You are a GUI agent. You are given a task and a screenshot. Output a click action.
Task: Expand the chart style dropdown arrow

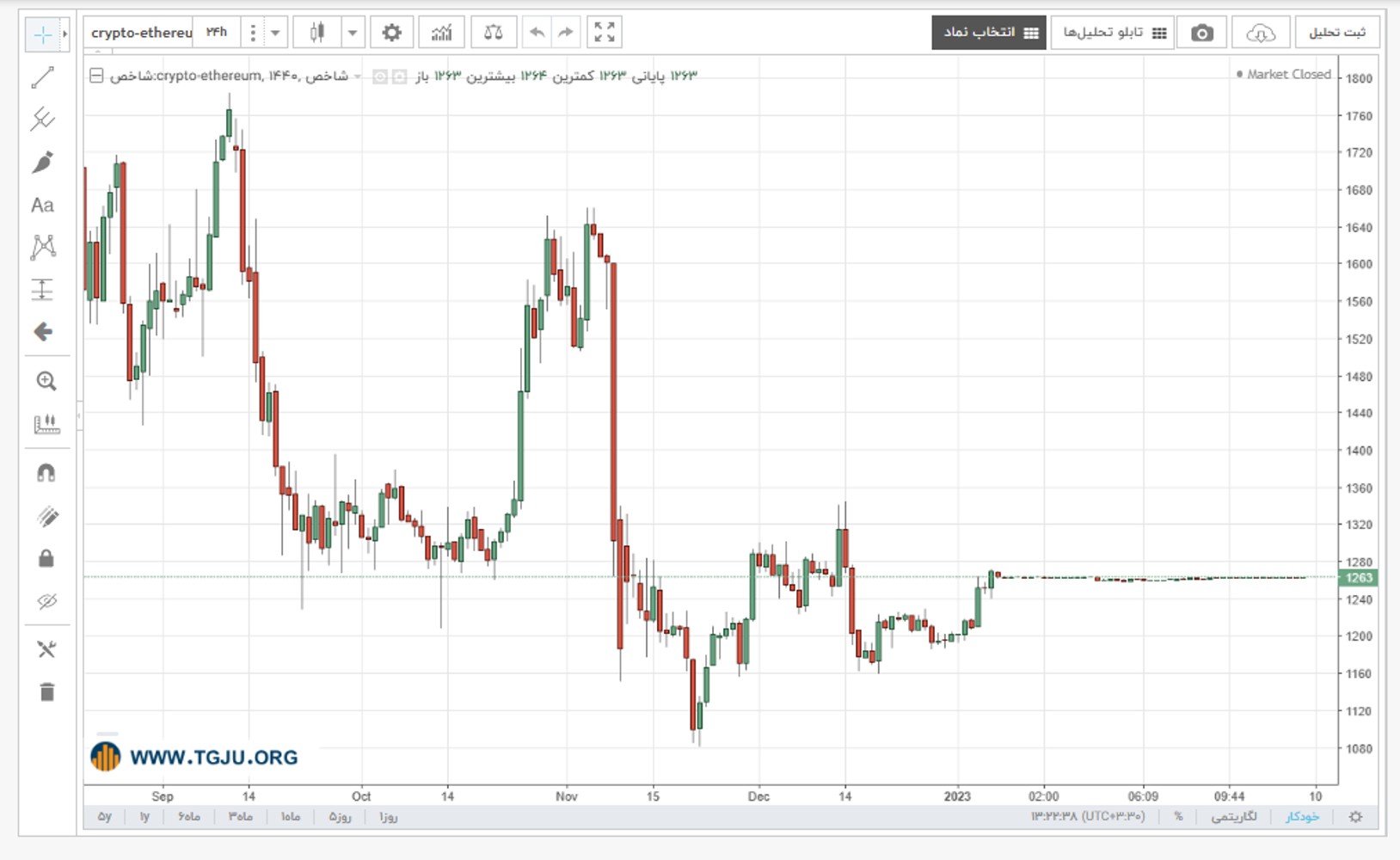(353, 33)
